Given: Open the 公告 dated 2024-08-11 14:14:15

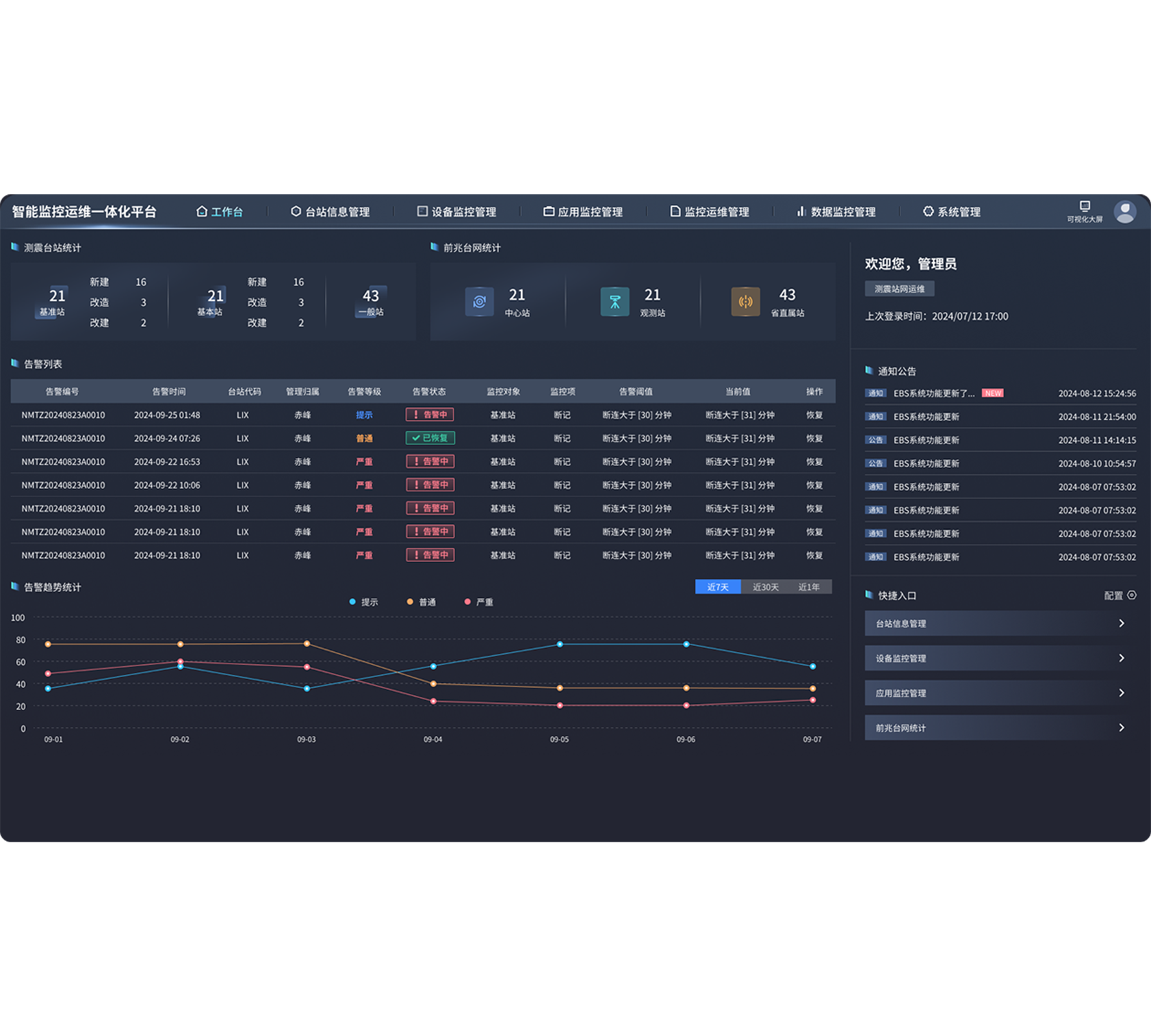Looking at the screenshot, I should point(1001,440).
